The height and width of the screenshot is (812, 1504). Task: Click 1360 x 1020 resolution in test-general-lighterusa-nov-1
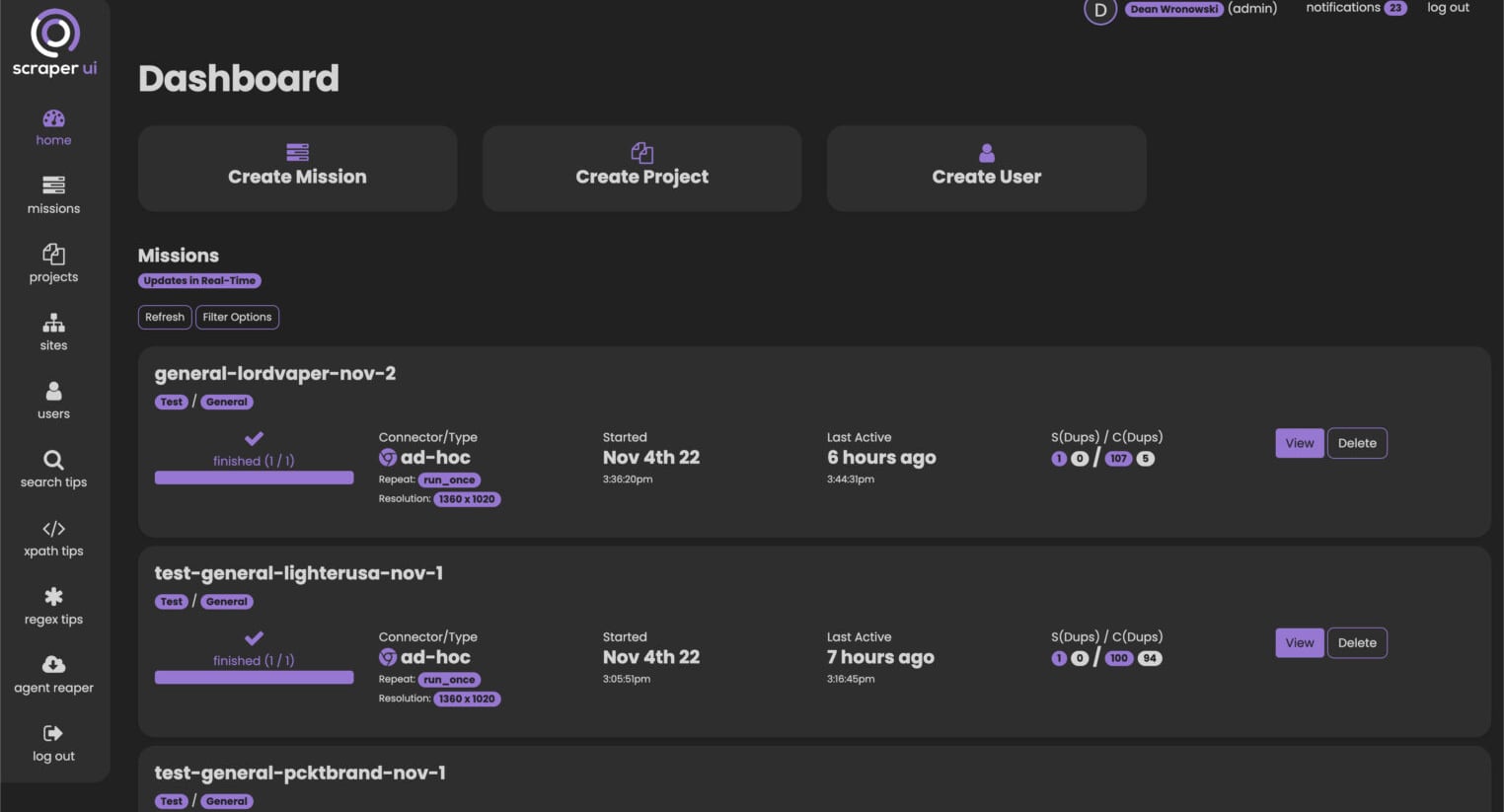click(x=467, y=699)
